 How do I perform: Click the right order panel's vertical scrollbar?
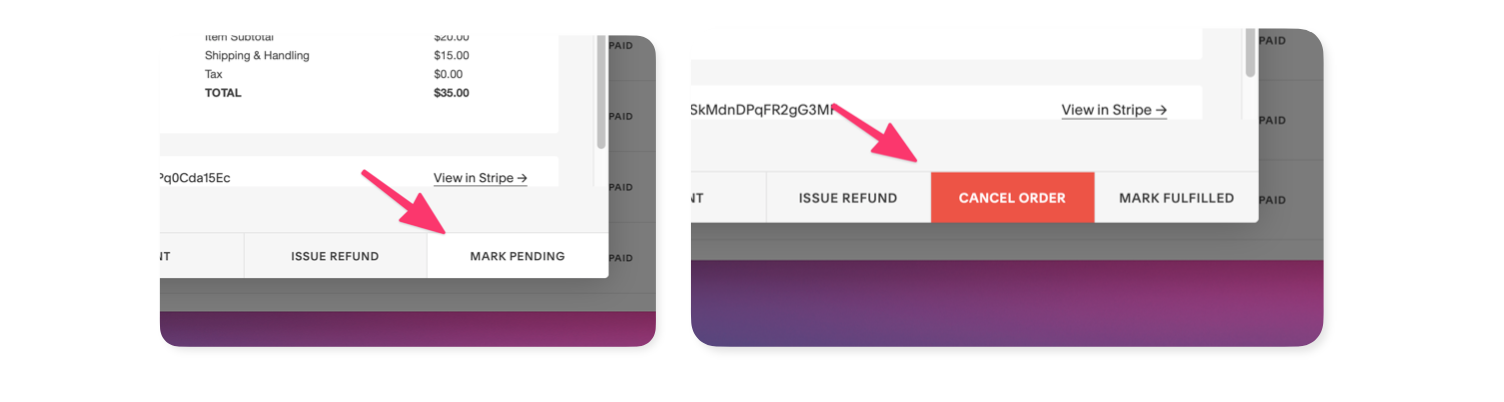pyautogui.click(x=1250, y=55)
